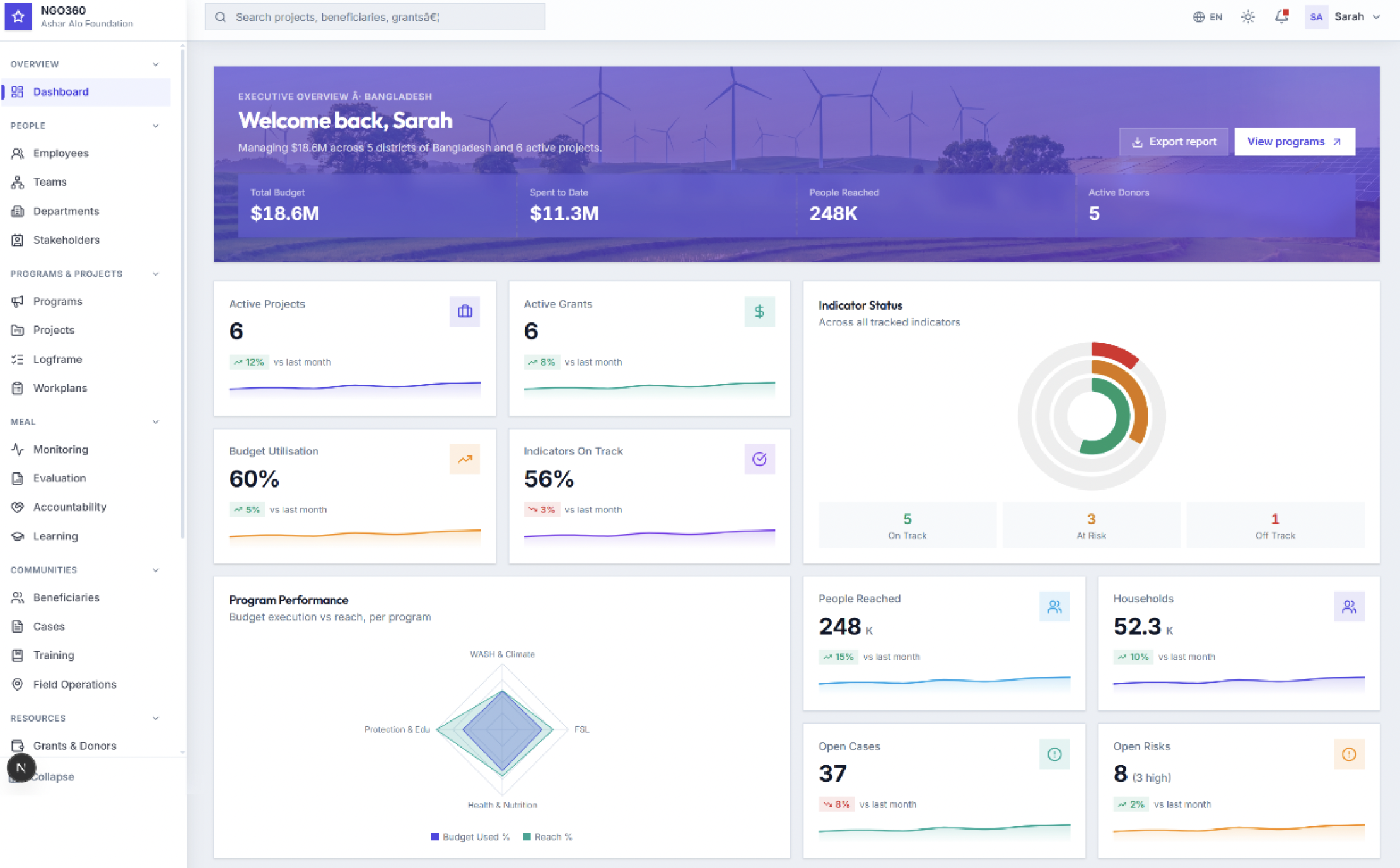
Task: Open the Training book icon
Action: [18, 655]
